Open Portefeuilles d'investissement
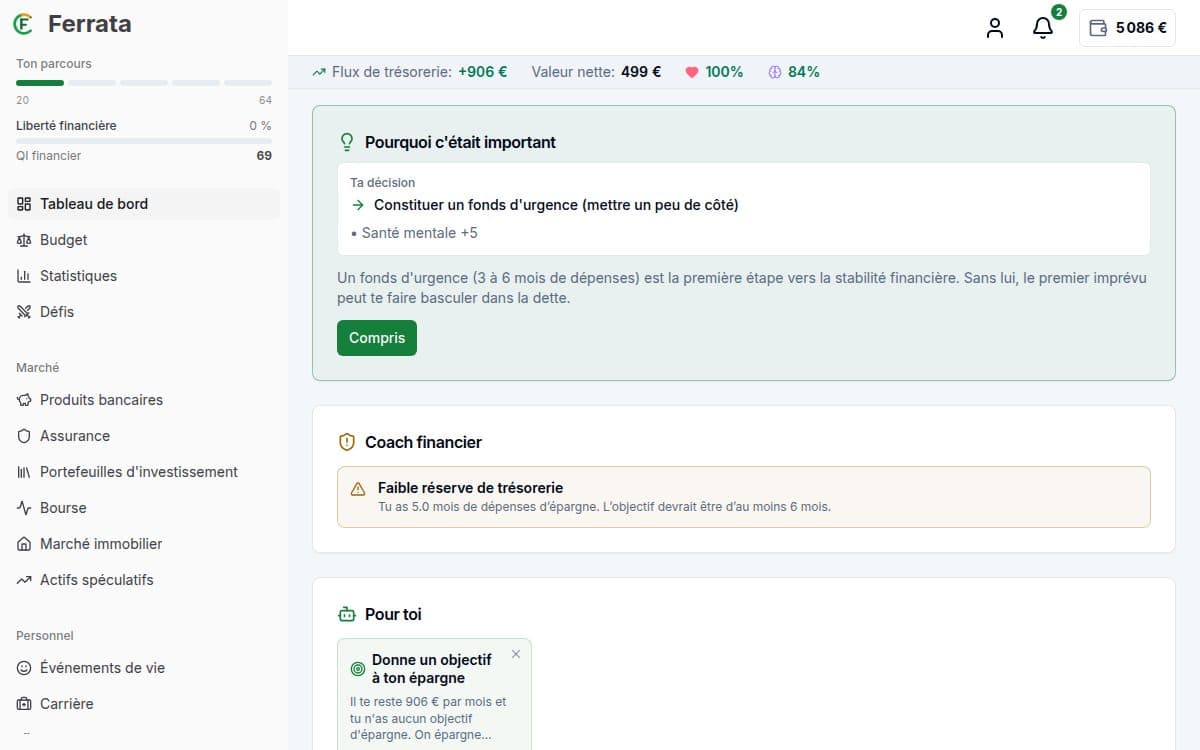 [144, 472]
